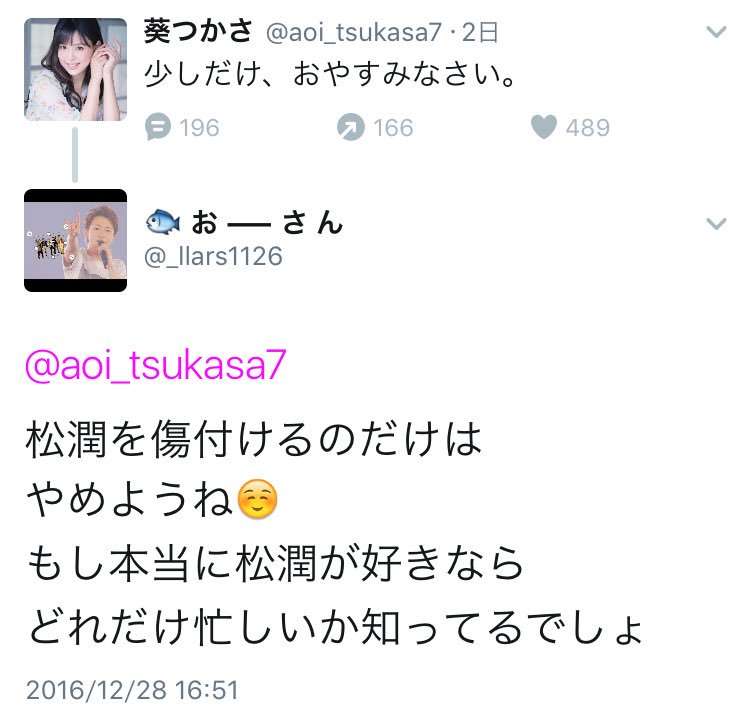Tap the reply speech bubble icon
This screenshot has height=712, width=750.
click(x=158, y=127)
